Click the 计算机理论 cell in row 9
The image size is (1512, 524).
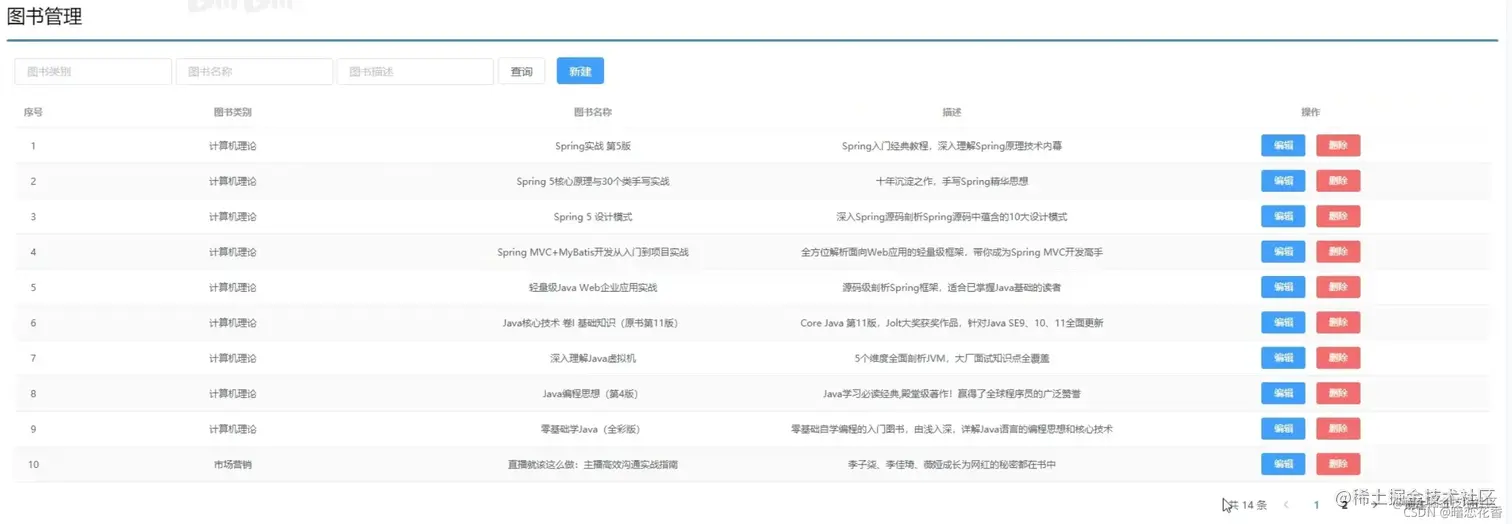pyautogui.click(x=233, y=429)
